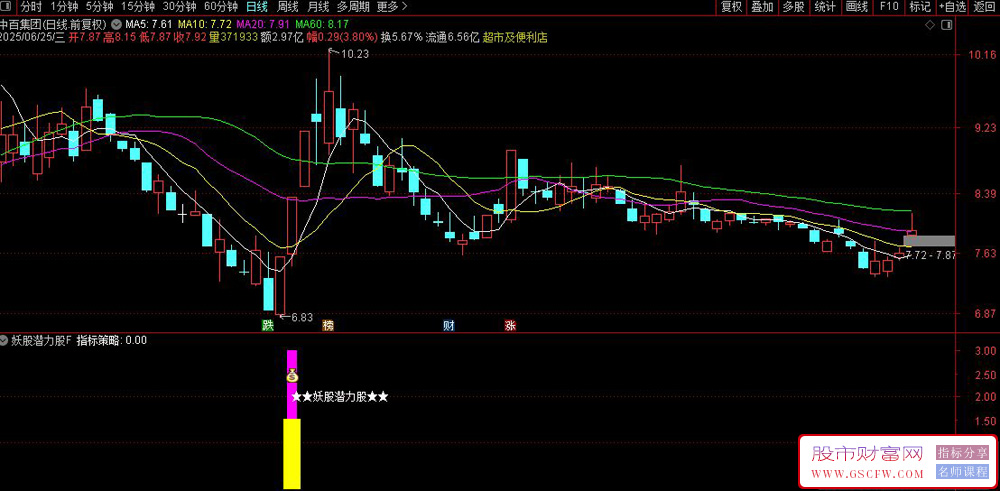Click the gray price range bar
The image size is (1000, 491).
(x=929, y=241)
